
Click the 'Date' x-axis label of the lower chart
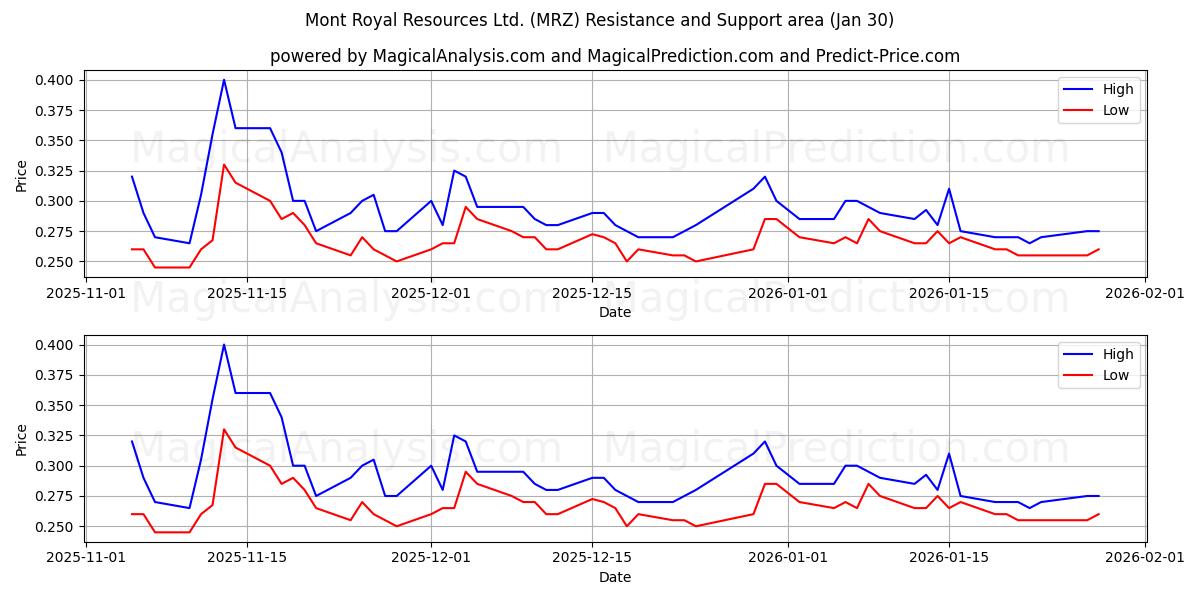coord(615,577)
